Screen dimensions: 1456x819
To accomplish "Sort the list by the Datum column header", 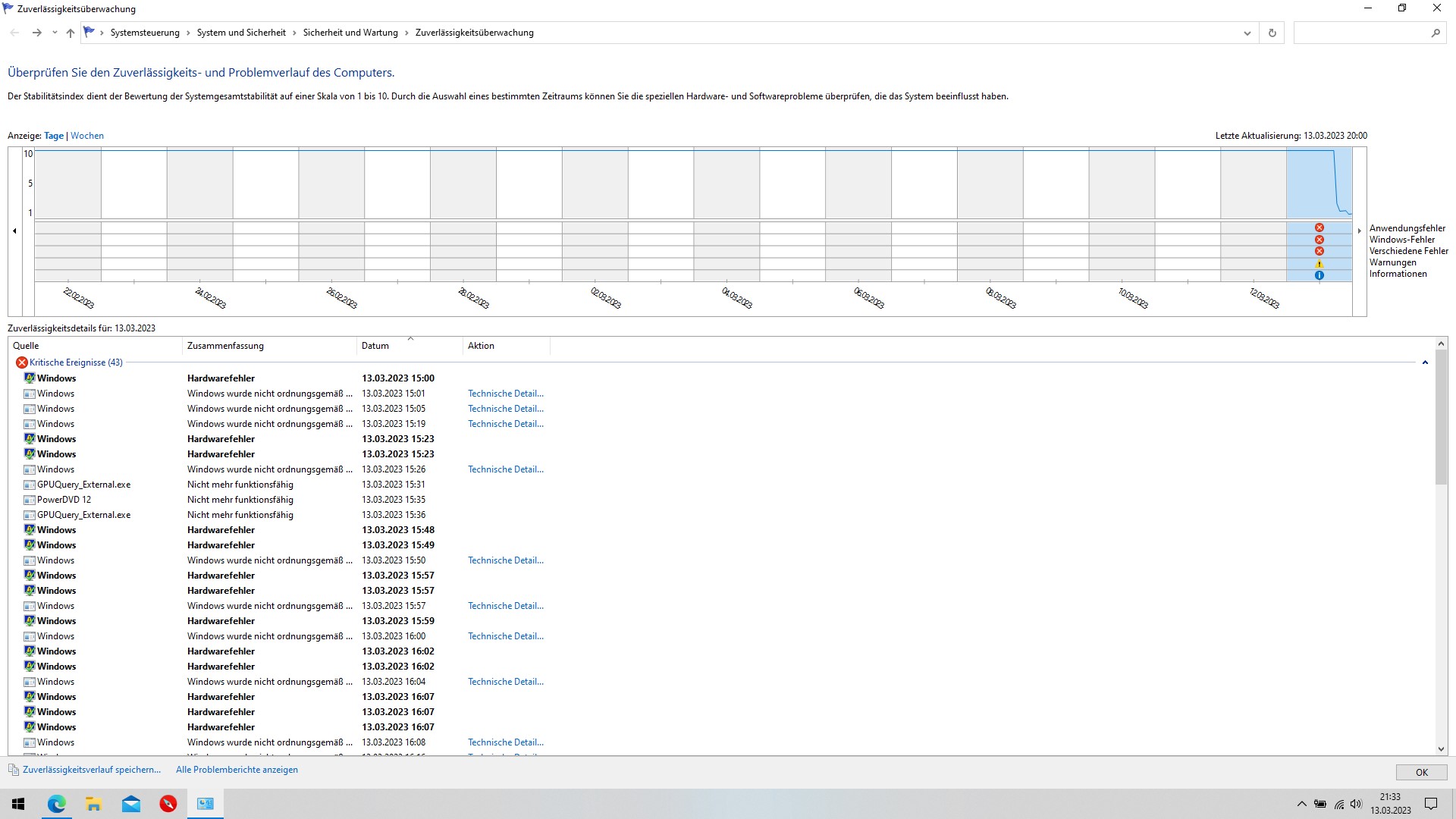I will click(x=375, y=346).
